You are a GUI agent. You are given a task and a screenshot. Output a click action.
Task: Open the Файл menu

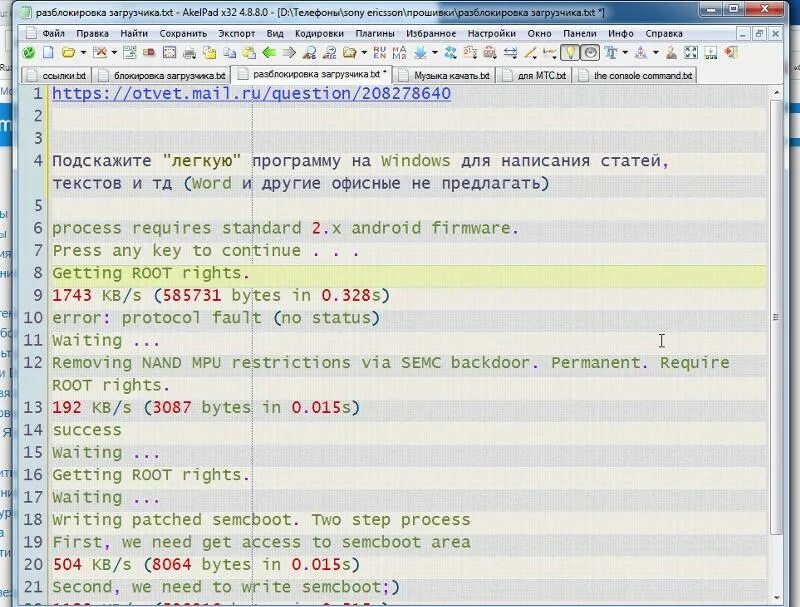53,34
